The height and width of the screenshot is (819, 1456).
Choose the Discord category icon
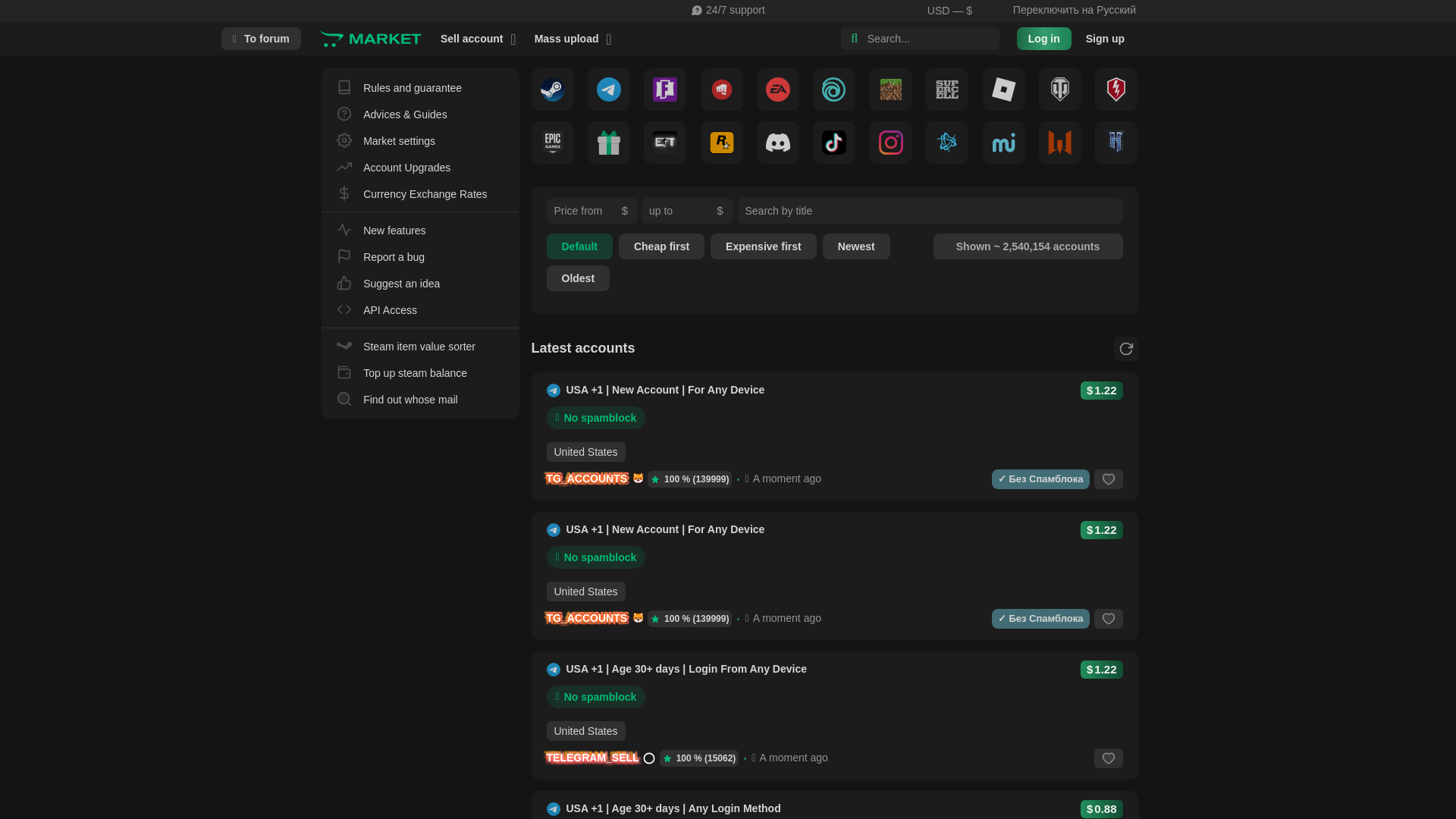click(x=777, y=143)
